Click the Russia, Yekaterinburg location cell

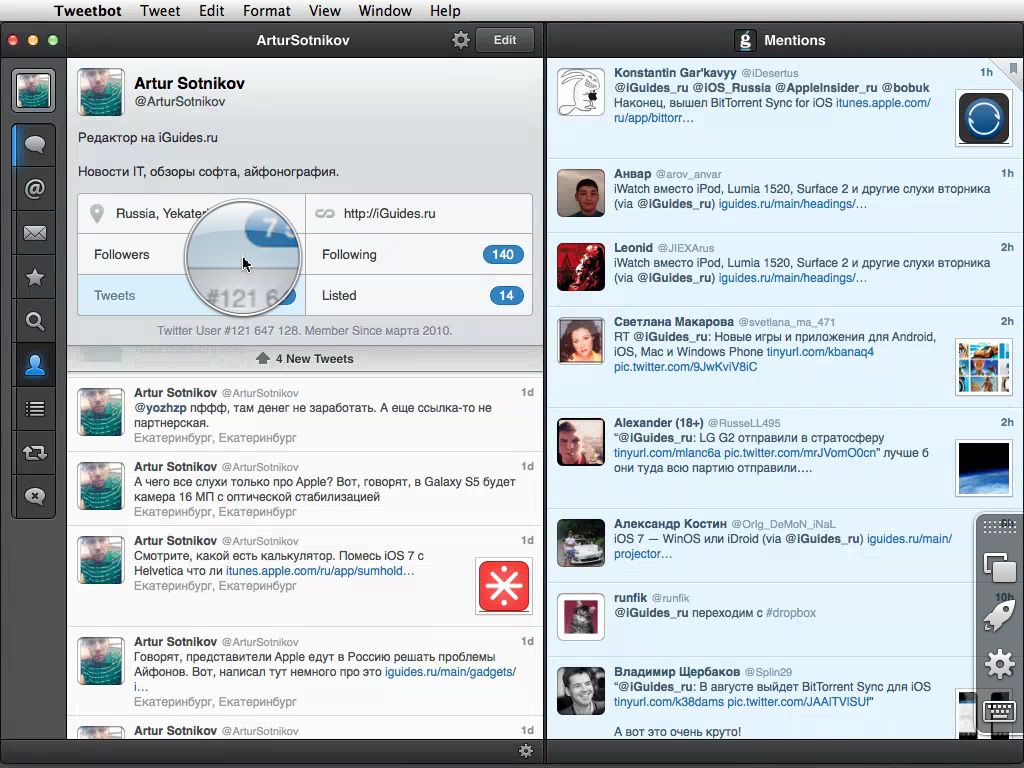point(191,214)
